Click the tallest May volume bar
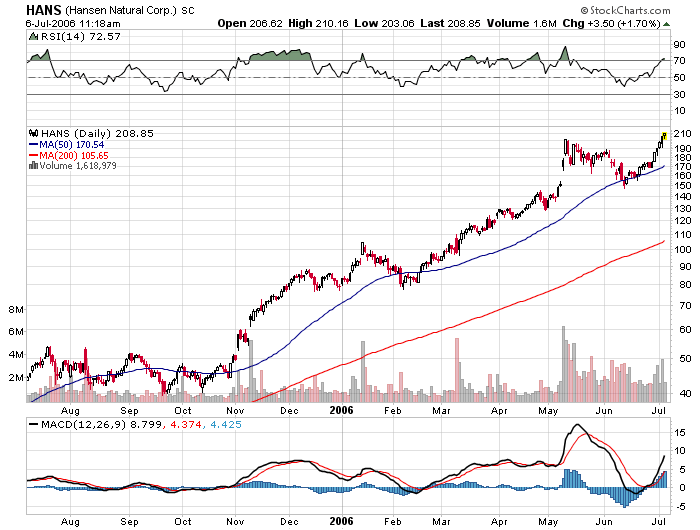The height and width of the screenshot is (530, 700). point(563,364)
